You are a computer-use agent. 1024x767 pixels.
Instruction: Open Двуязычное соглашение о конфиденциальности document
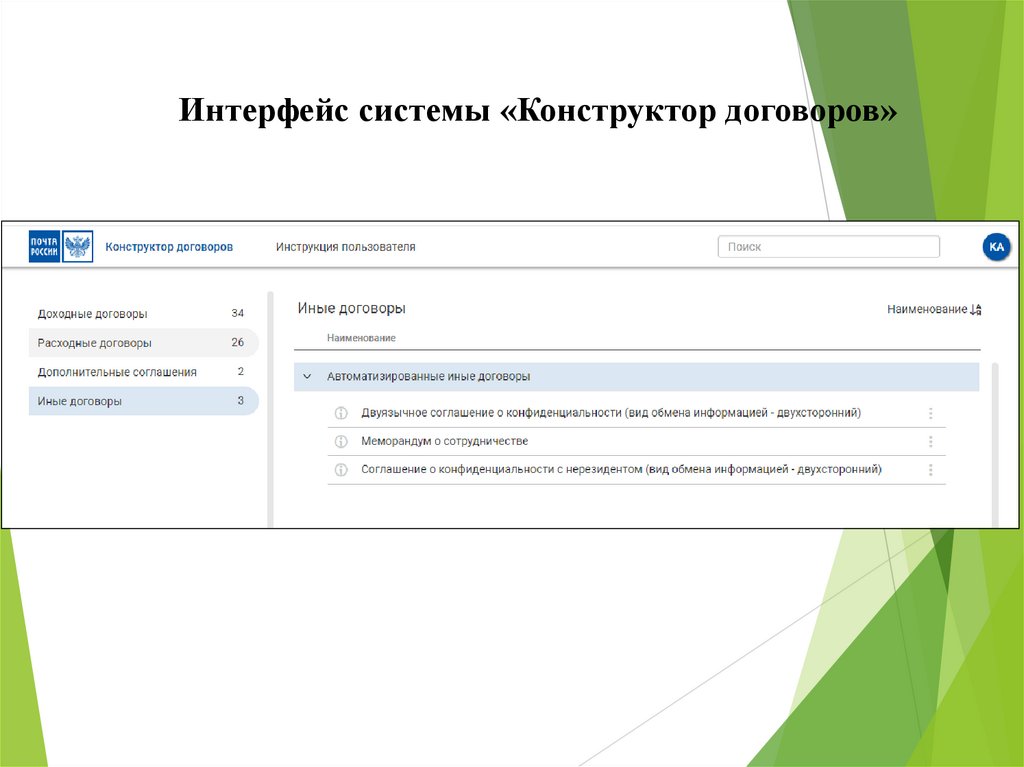coord(611,413)
